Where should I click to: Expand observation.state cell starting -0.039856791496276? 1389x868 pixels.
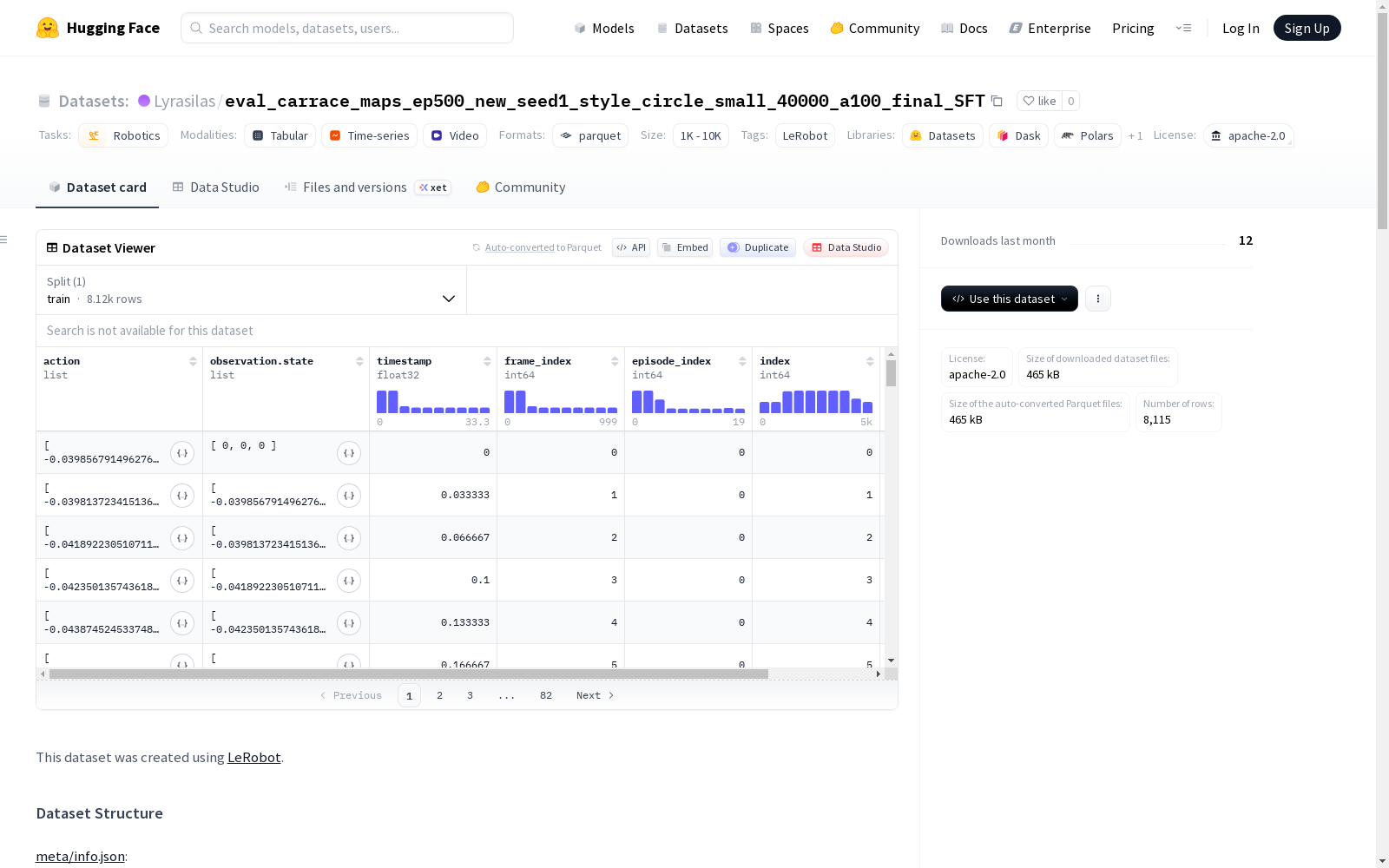click(x=349, y=496)
